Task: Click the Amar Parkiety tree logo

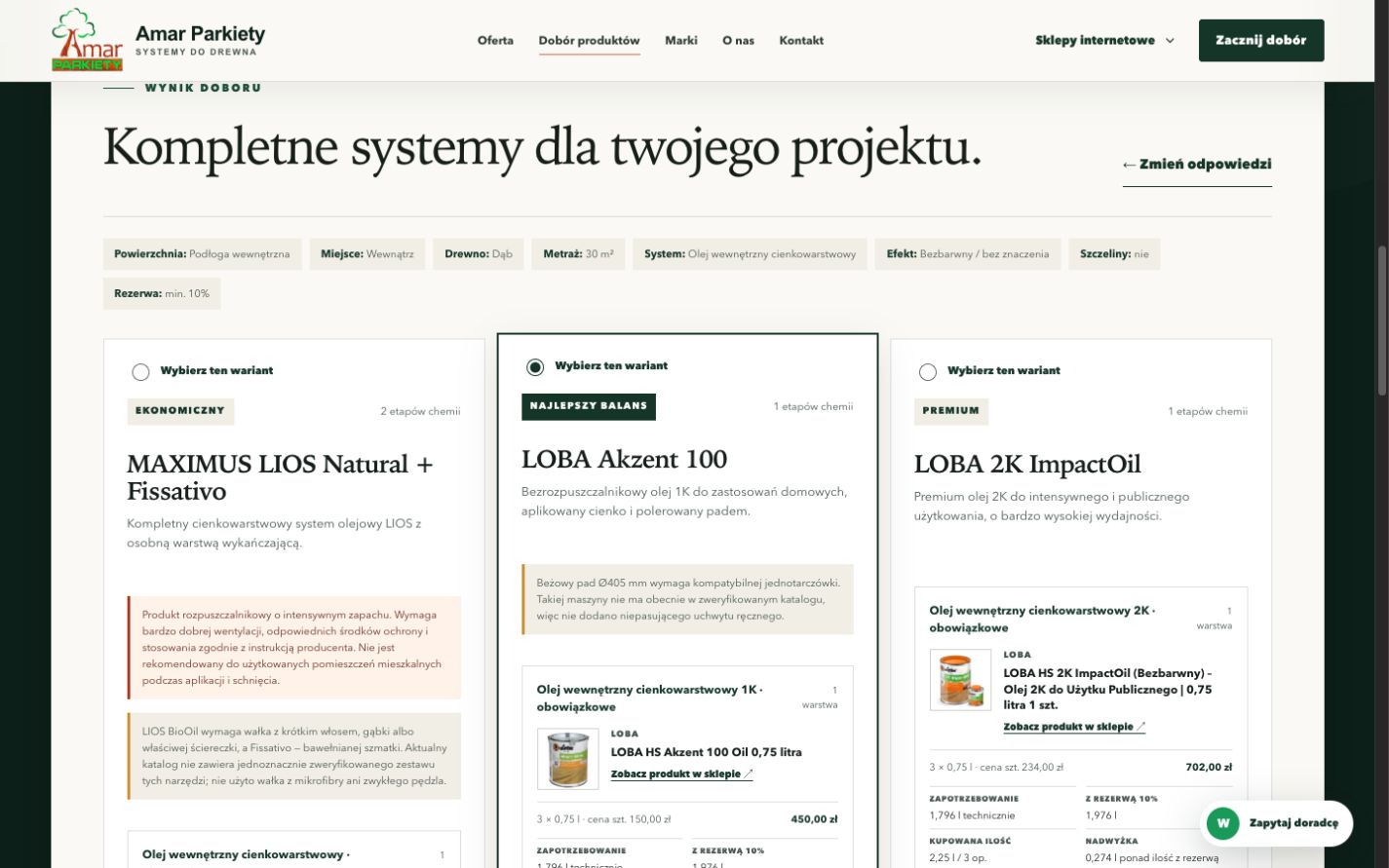Action: click(x=88, y=40)
